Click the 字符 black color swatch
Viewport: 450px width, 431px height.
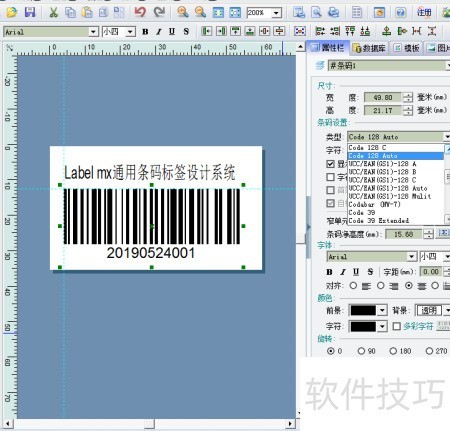pos(363,326)
